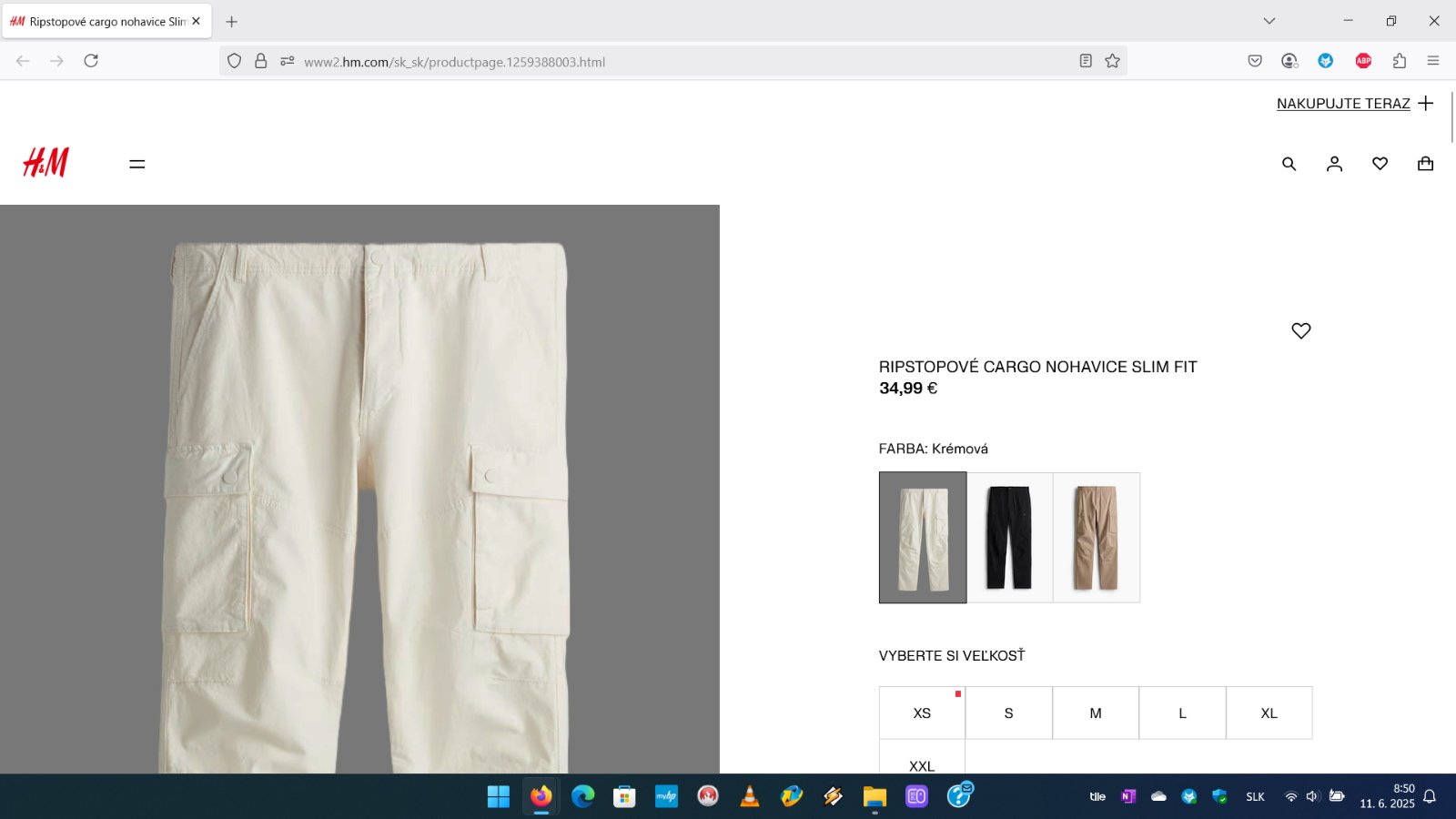
Task: Toggle Firefox reader view icon
Action: (x=1086, y=61)
